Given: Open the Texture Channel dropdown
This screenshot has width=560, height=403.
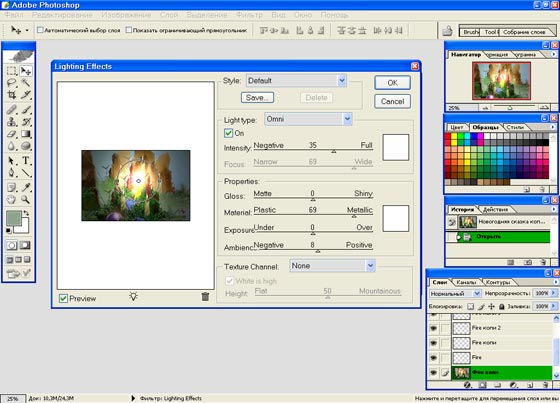Looking at the screenshot, I should pos(332,266).
